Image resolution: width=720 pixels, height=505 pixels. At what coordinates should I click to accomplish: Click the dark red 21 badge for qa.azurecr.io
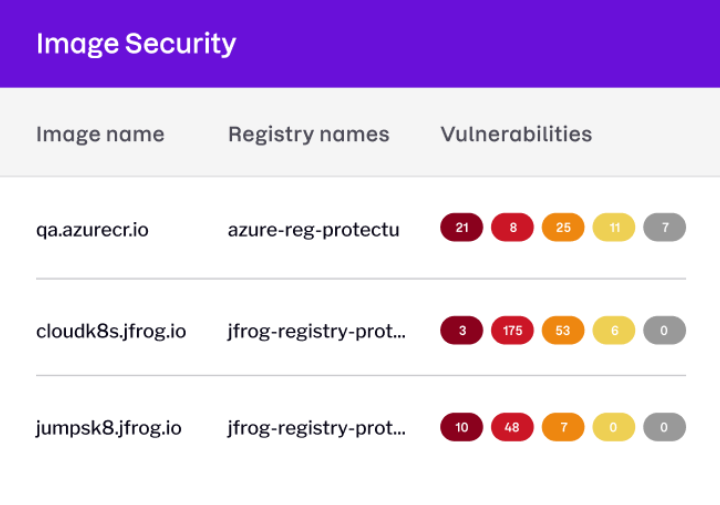[x=461, y=227]
